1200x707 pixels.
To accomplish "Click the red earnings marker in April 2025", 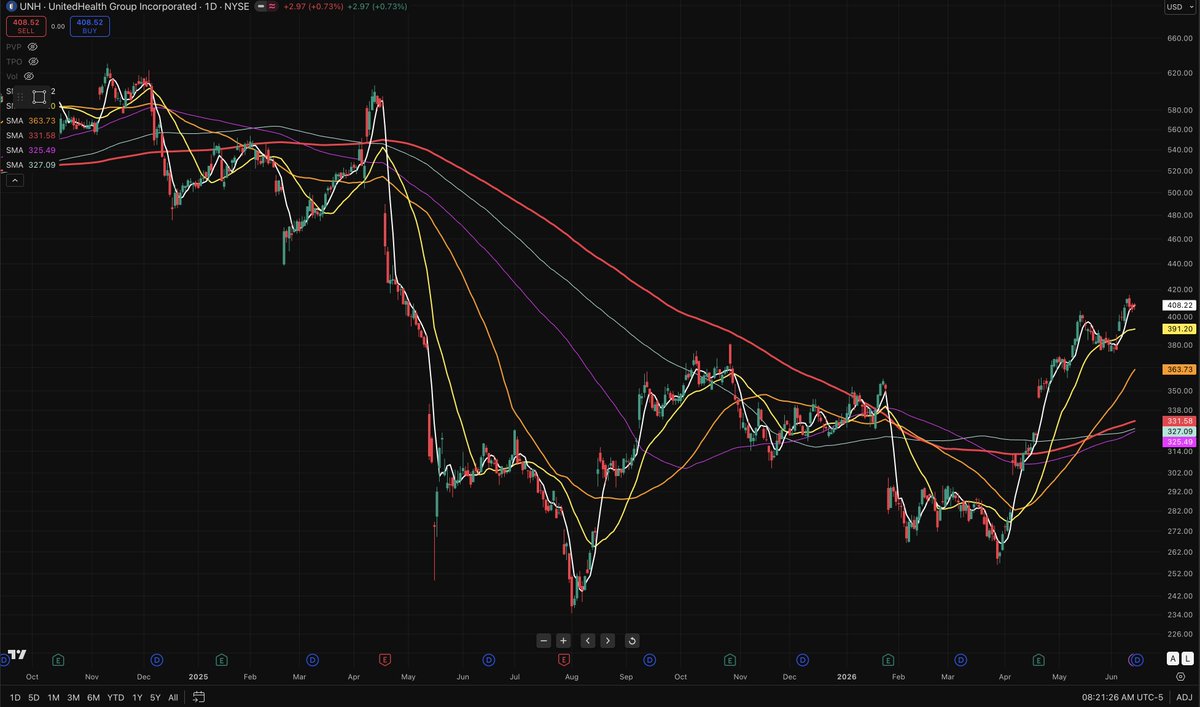I will pyautogui.click(x=385, y=660).
